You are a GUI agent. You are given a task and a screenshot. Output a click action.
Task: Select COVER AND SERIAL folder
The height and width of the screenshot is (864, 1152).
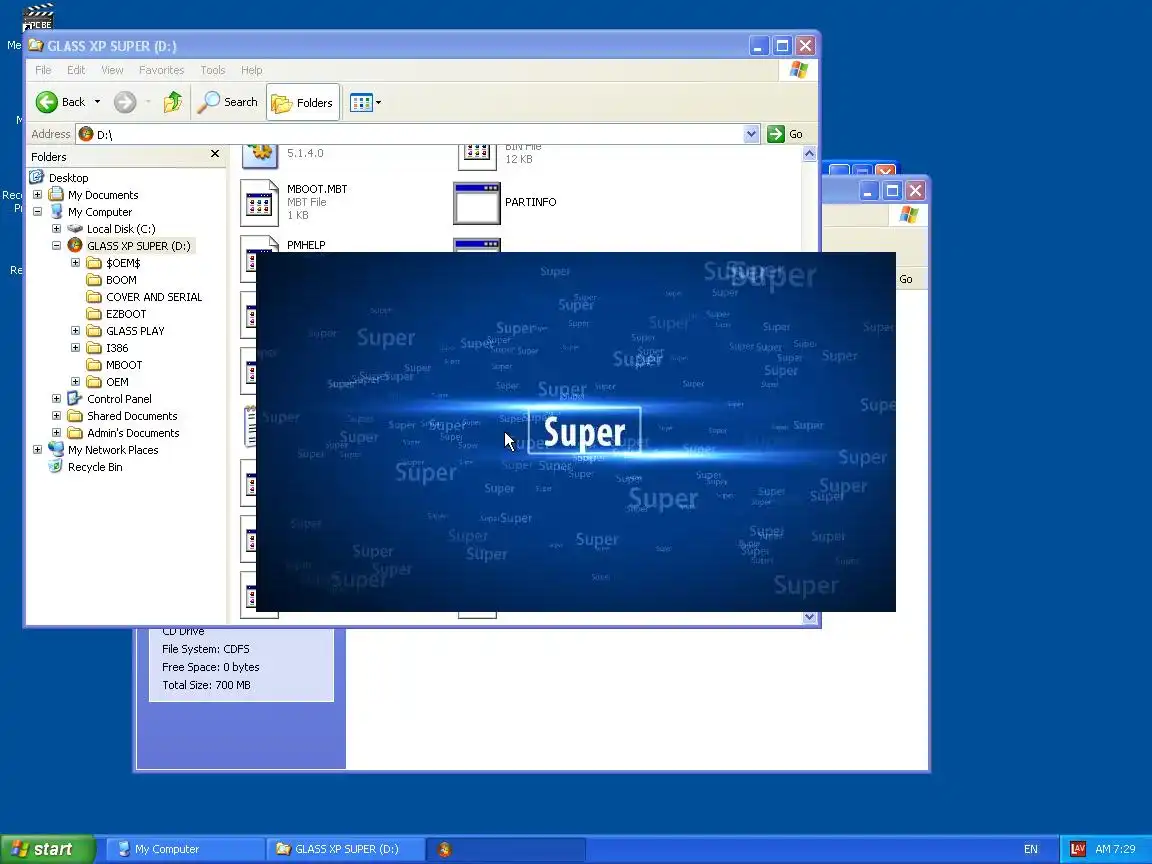154,297
